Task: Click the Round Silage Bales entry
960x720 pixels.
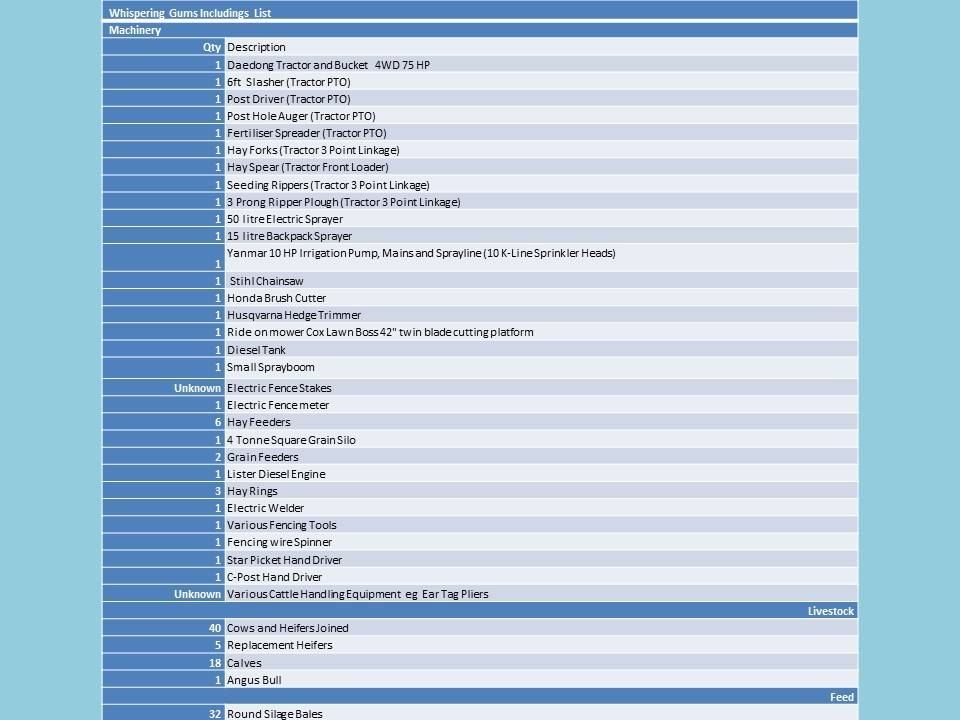Action: click(274, 714)
